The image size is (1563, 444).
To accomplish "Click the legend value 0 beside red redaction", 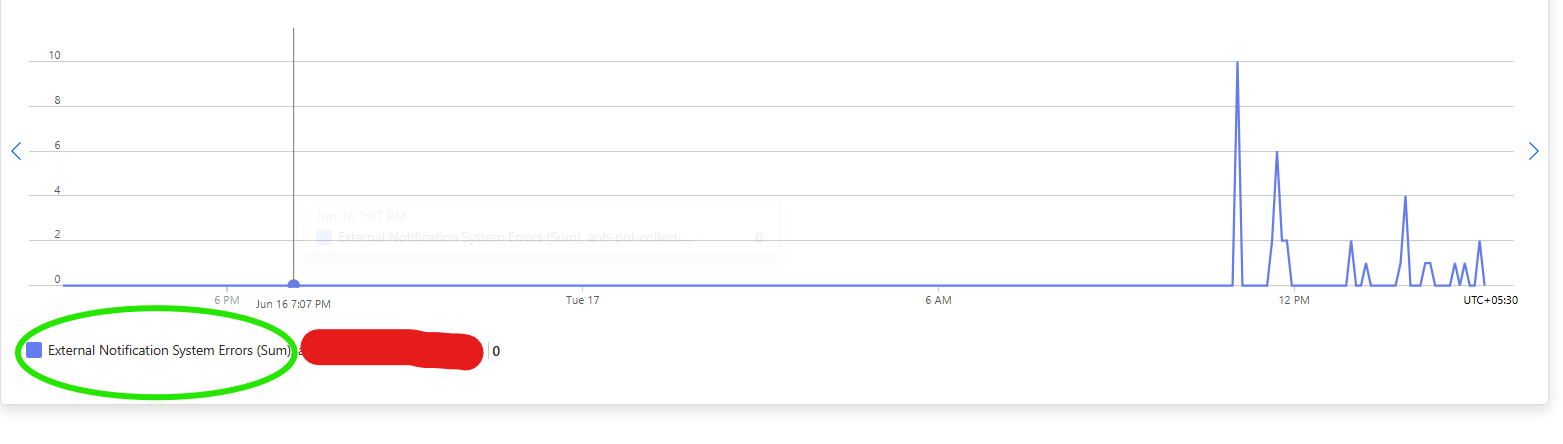I will (496, 351).
